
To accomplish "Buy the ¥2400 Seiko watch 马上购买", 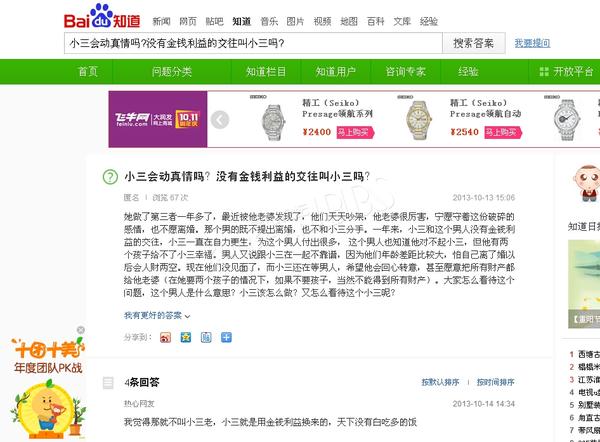I will pos(355,132).
